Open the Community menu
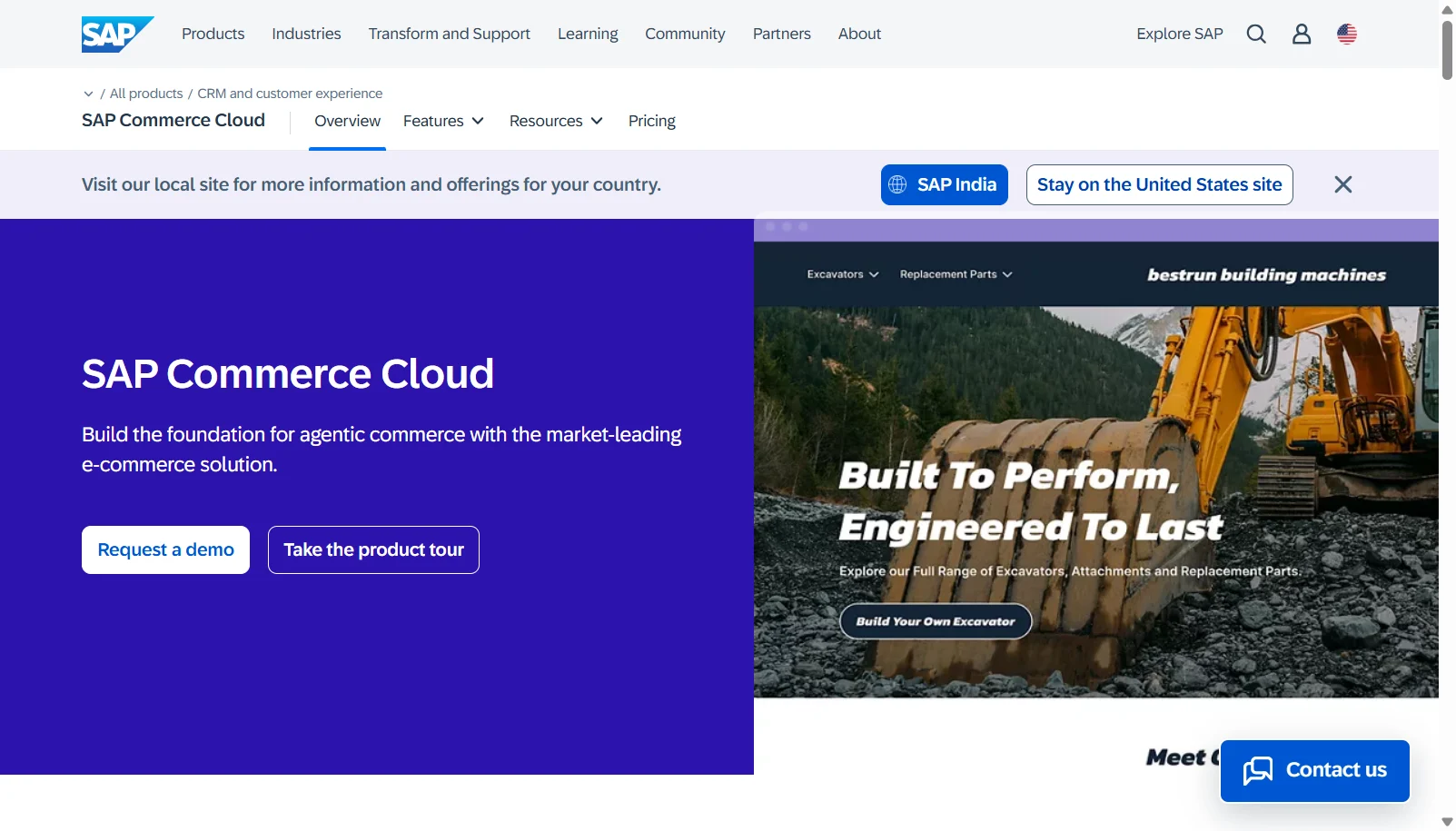The height and width of the screenshot is (831, 1456). click(x=685, y=34)
